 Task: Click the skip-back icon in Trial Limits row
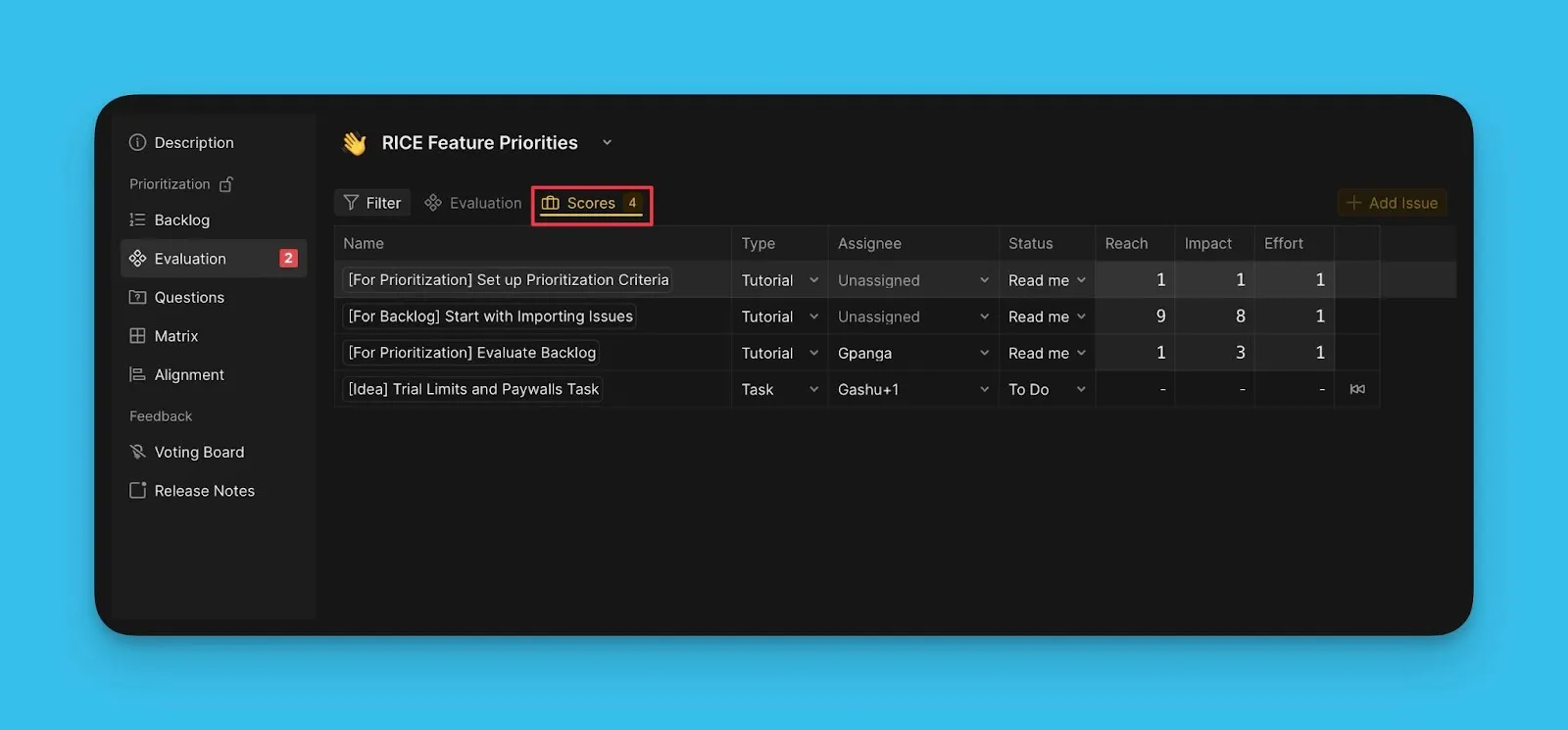1357,390
